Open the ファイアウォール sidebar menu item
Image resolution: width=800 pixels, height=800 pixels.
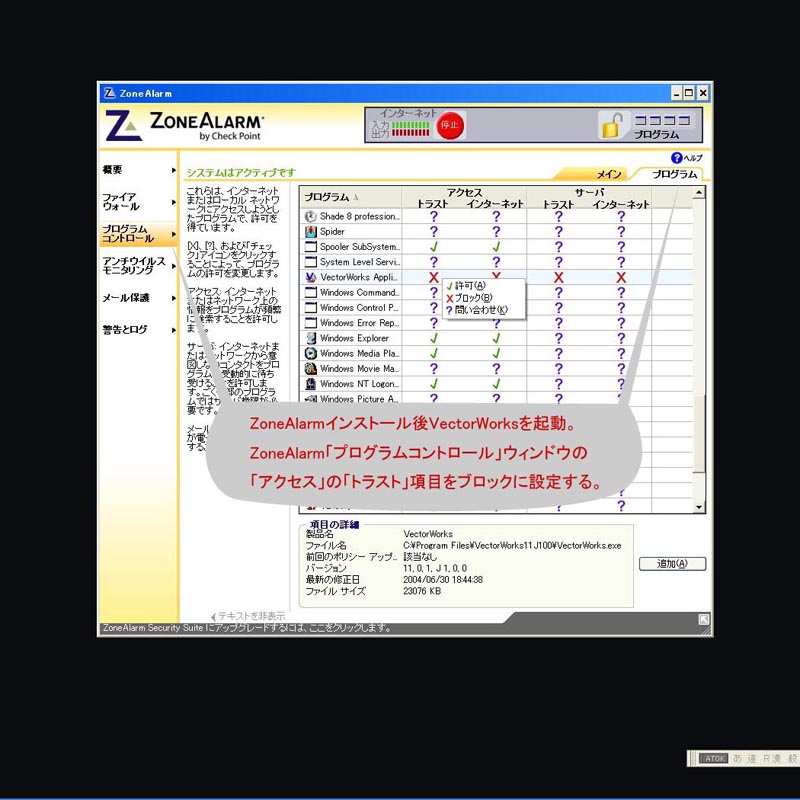[120, 202]
